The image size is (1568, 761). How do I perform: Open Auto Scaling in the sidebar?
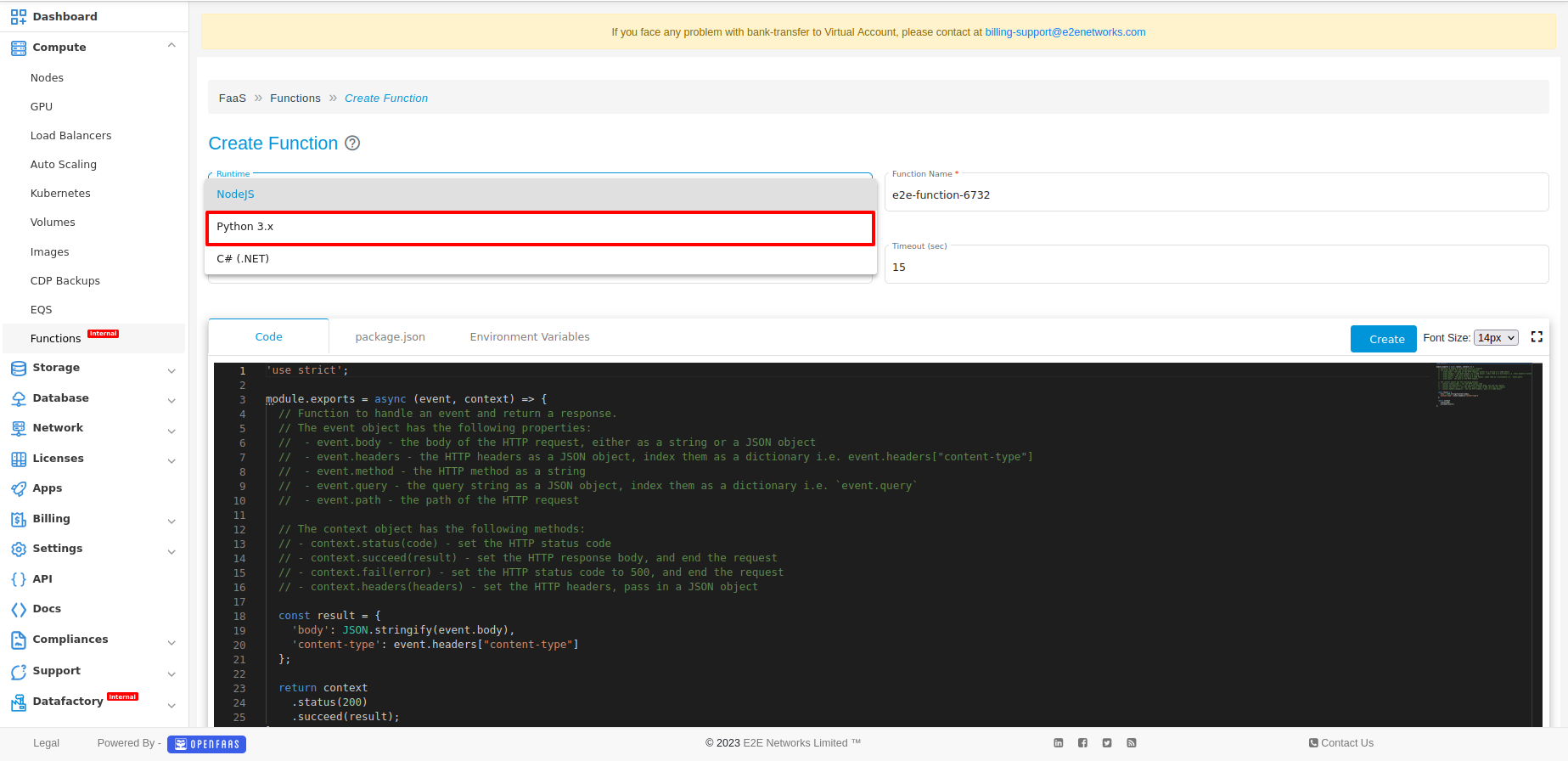coord(64,165)
